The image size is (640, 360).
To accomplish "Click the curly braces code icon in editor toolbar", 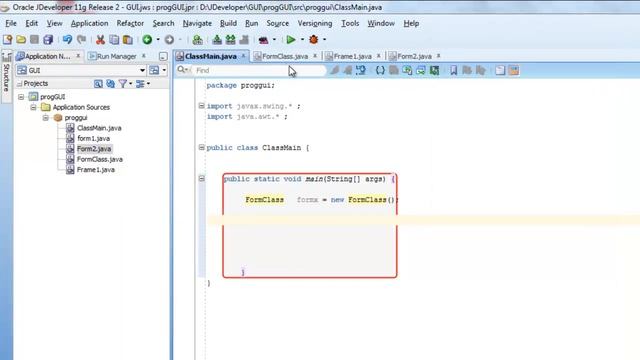I will click(380, 70).
